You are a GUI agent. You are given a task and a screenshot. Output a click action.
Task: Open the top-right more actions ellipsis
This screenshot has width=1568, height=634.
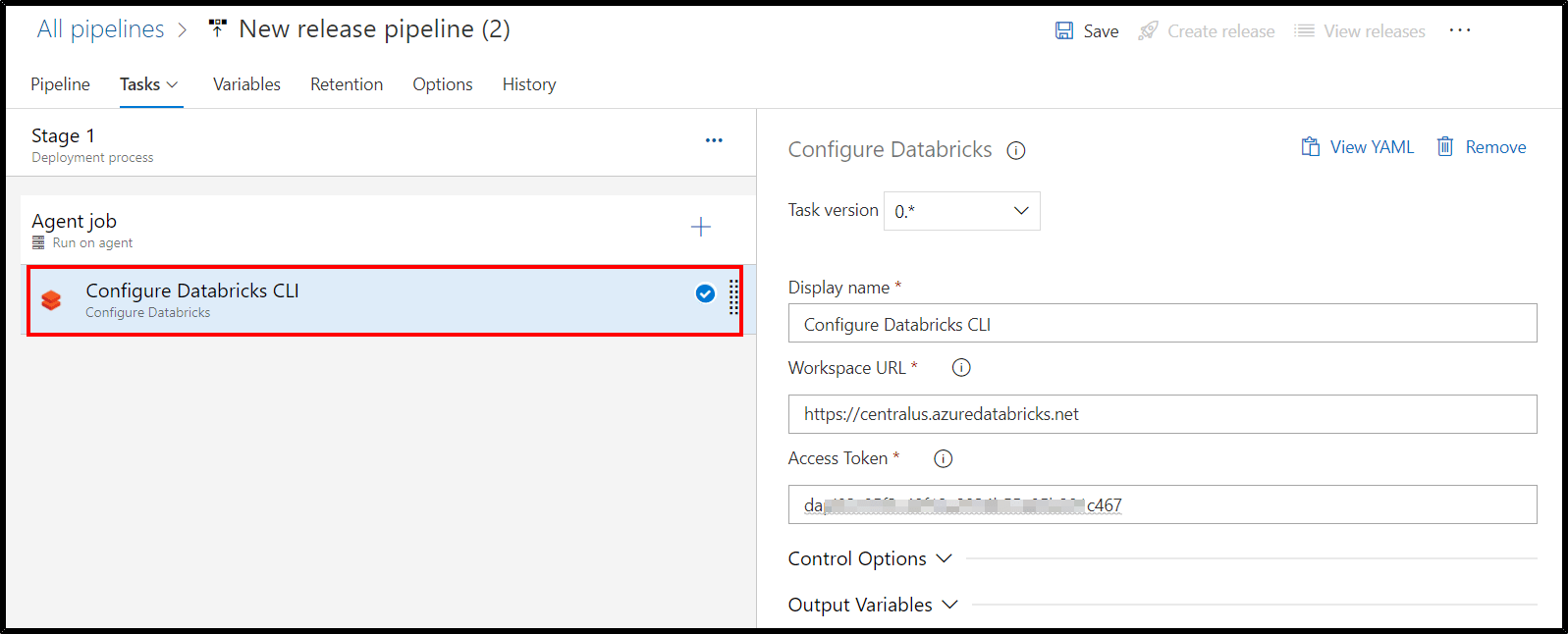click(1460, 30)
